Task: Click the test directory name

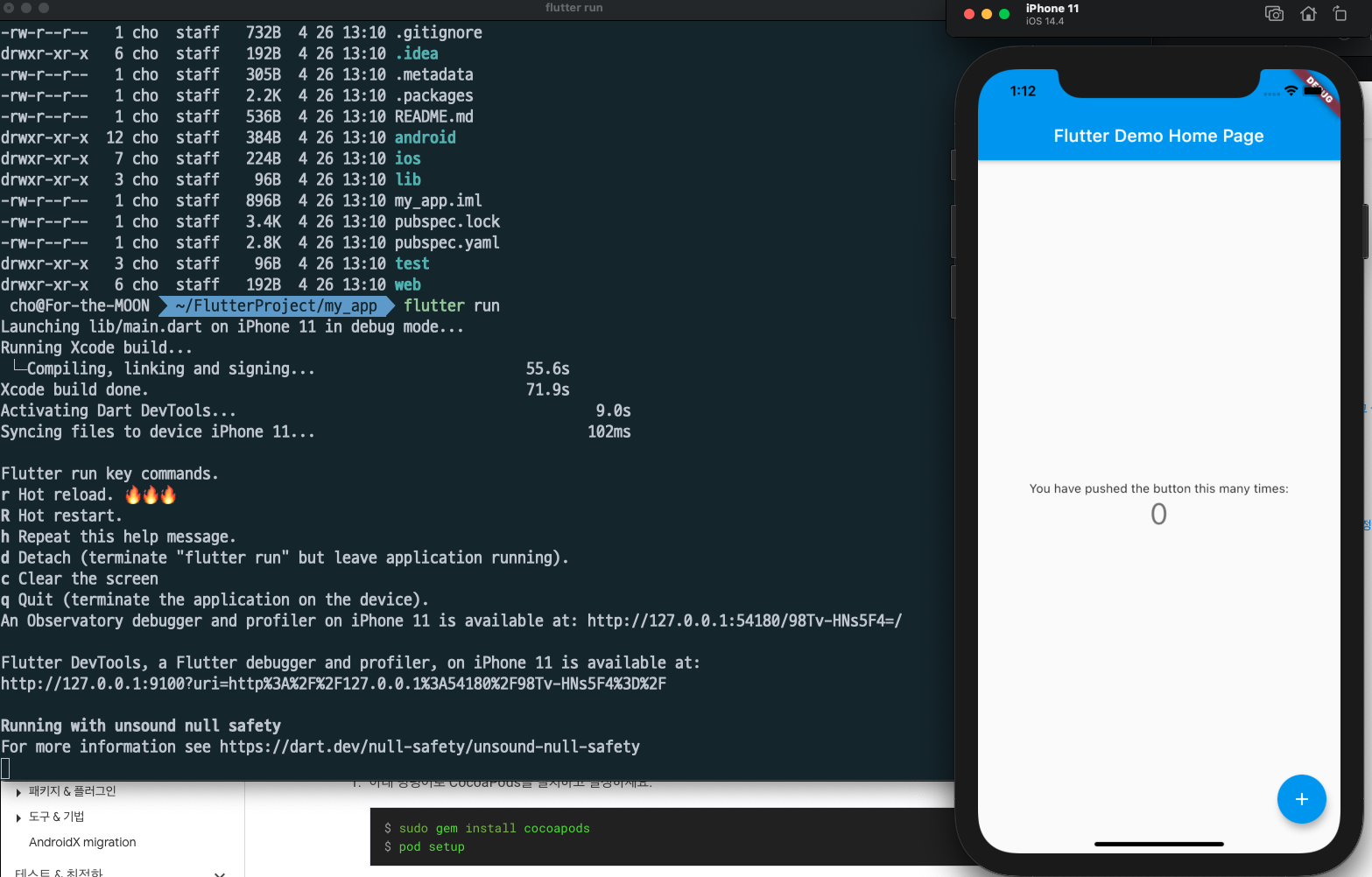Action: (412, 263)
